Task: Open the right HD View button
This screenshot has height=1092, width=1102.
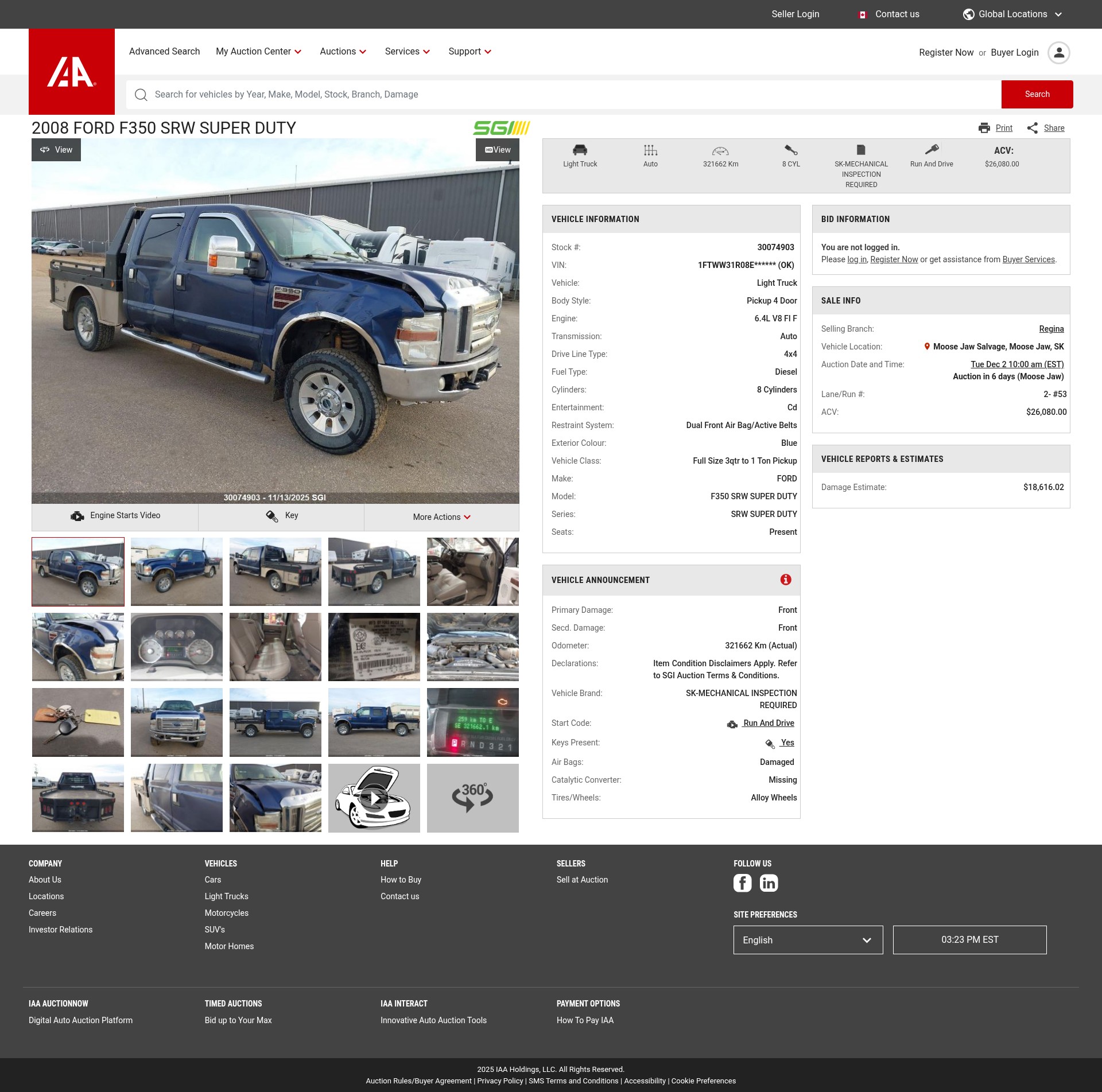Action: pyautogui.click(x=498, y=150)
